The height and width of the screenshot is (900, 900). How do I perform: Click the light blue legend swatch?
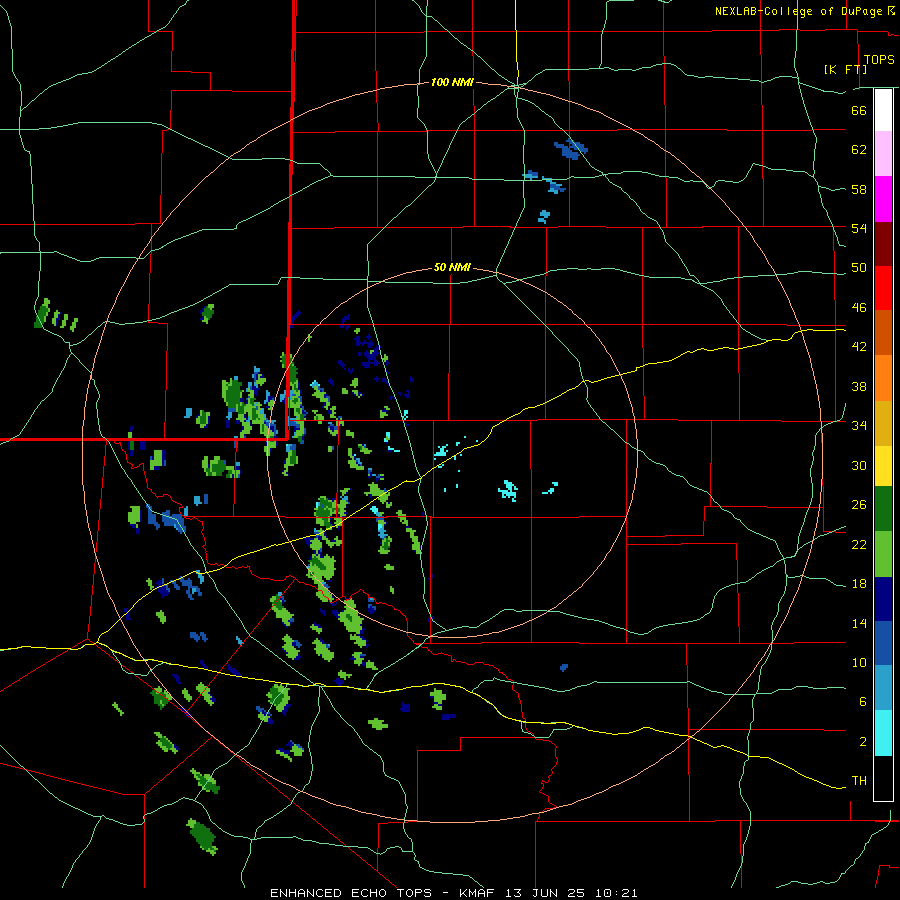click(883, 688)
